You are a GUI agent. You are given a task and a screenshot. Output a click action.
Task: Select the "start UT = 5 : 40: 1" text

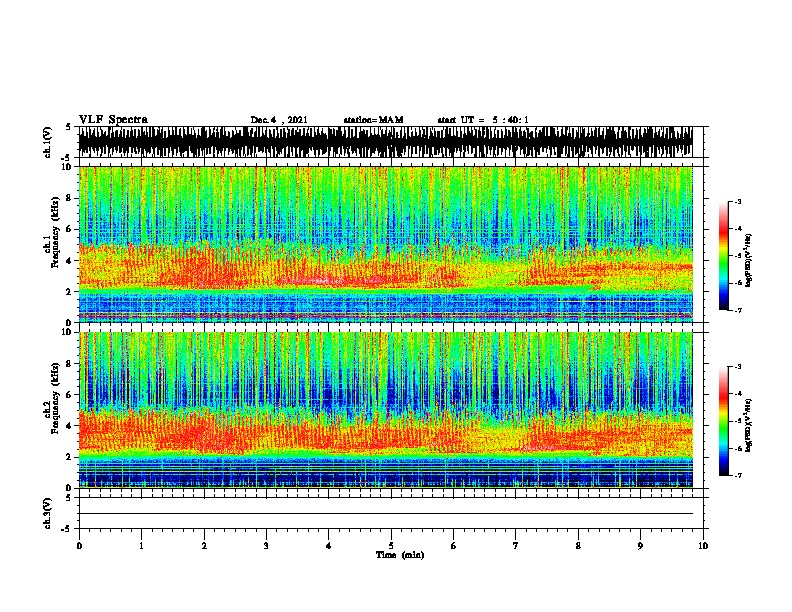[483, 120]
